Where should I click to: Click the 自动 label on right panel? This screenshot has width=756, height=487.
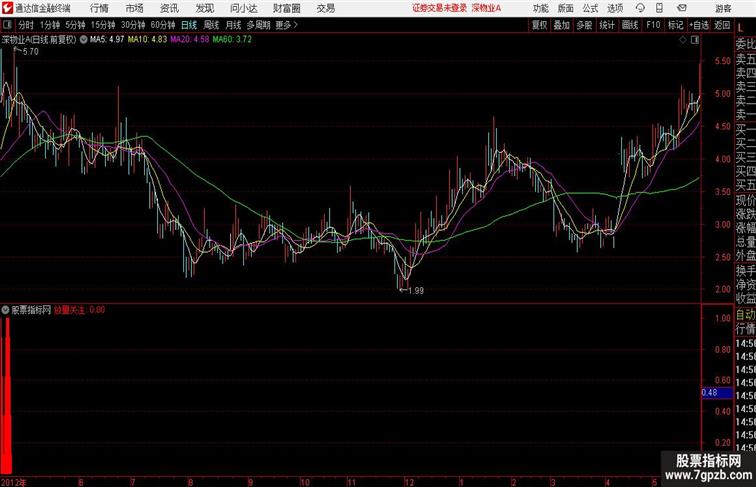745,315
